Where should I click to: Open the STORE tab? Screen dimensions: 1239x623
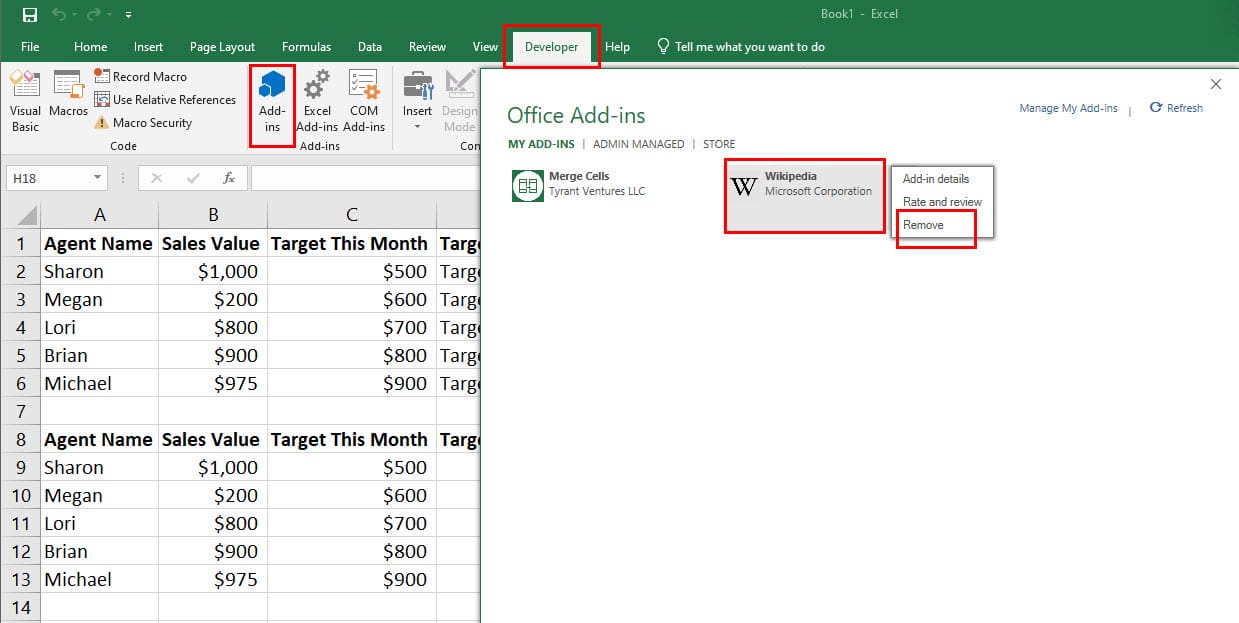click(719, 144)
